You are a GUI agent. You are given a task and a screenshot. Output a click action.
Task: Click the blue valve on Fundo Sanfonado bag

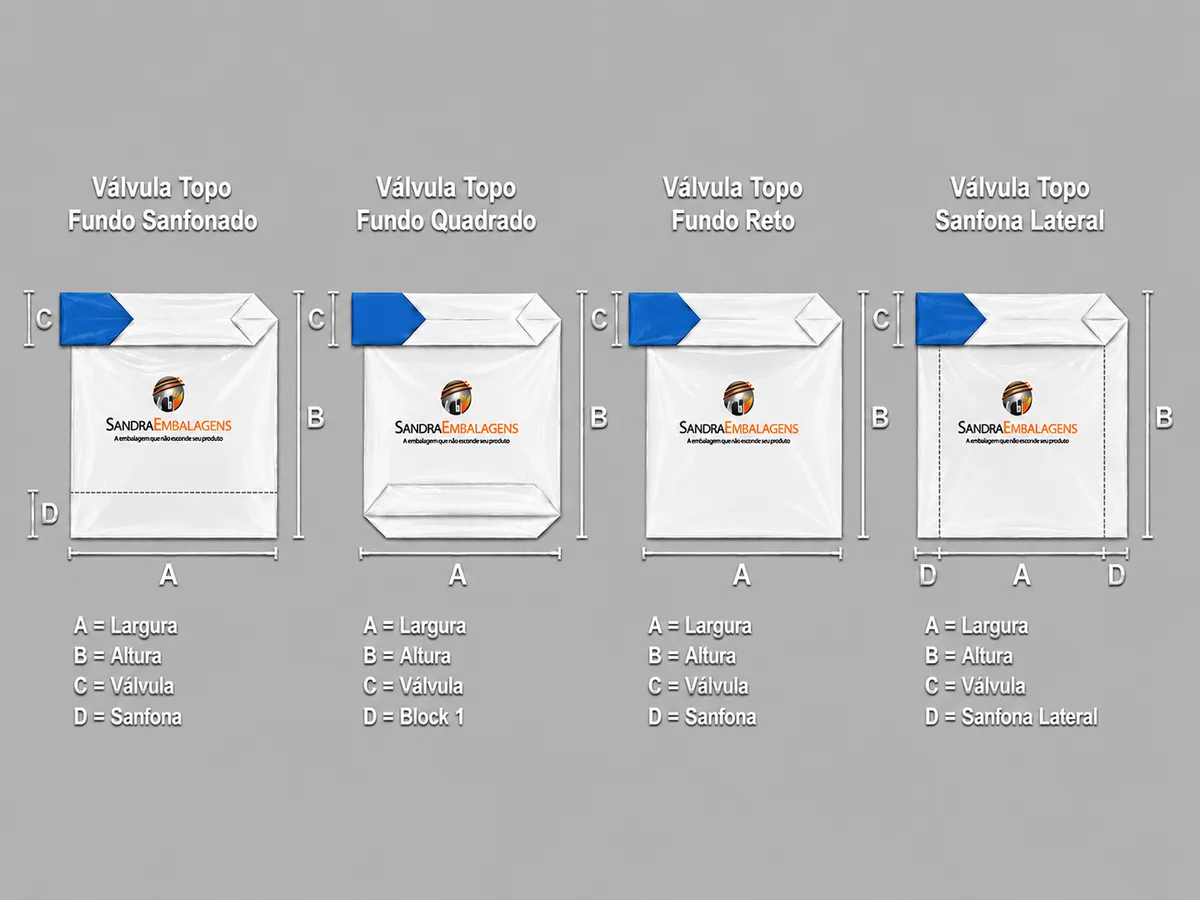95,319
